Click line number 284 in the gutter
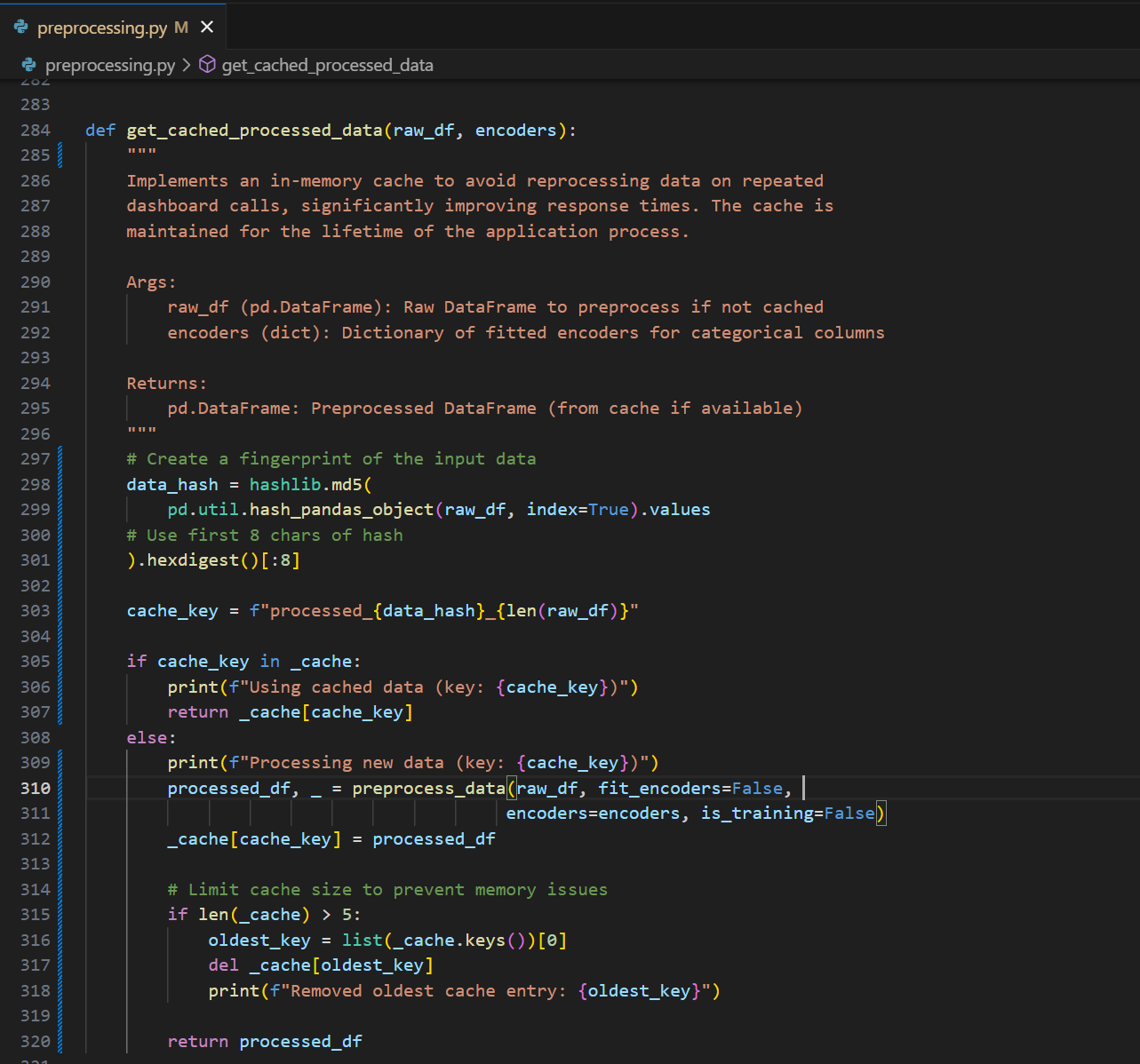 (36, 131)
